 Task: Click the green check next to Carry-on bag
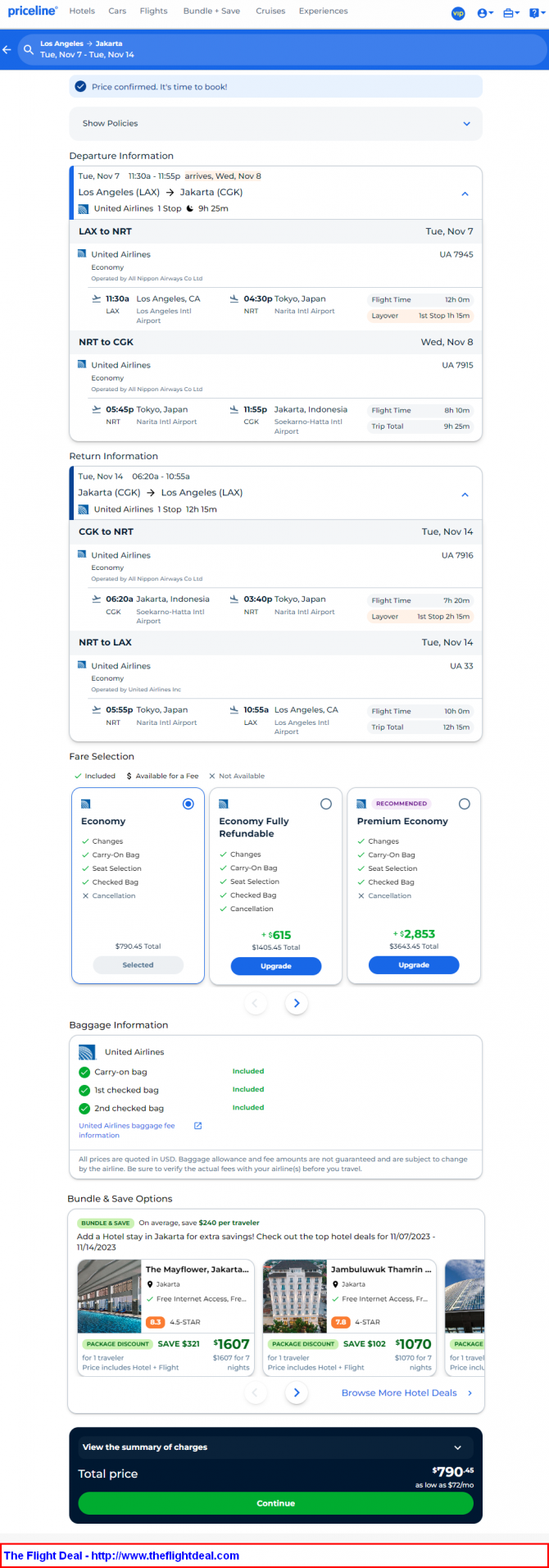coord(84,1072)
